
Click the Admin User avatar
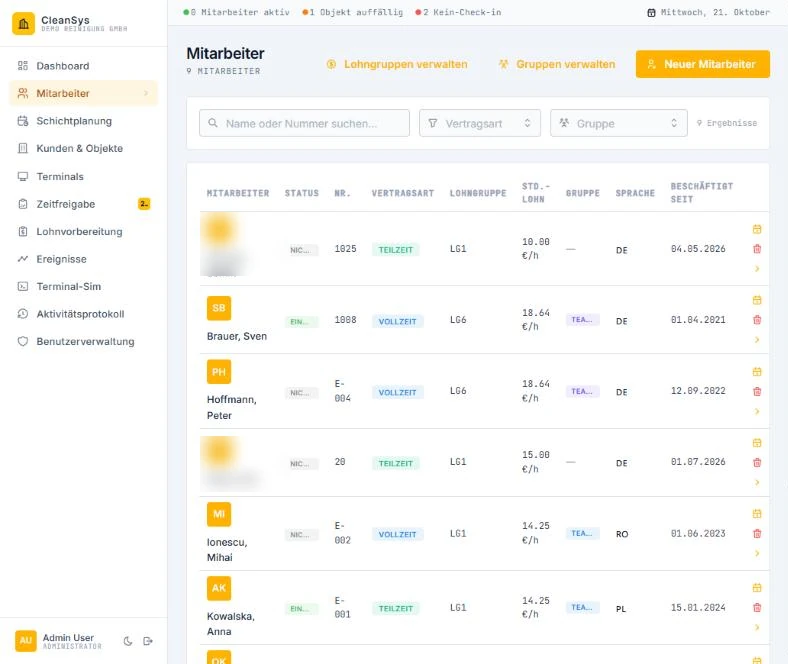(x=26, y=641)
